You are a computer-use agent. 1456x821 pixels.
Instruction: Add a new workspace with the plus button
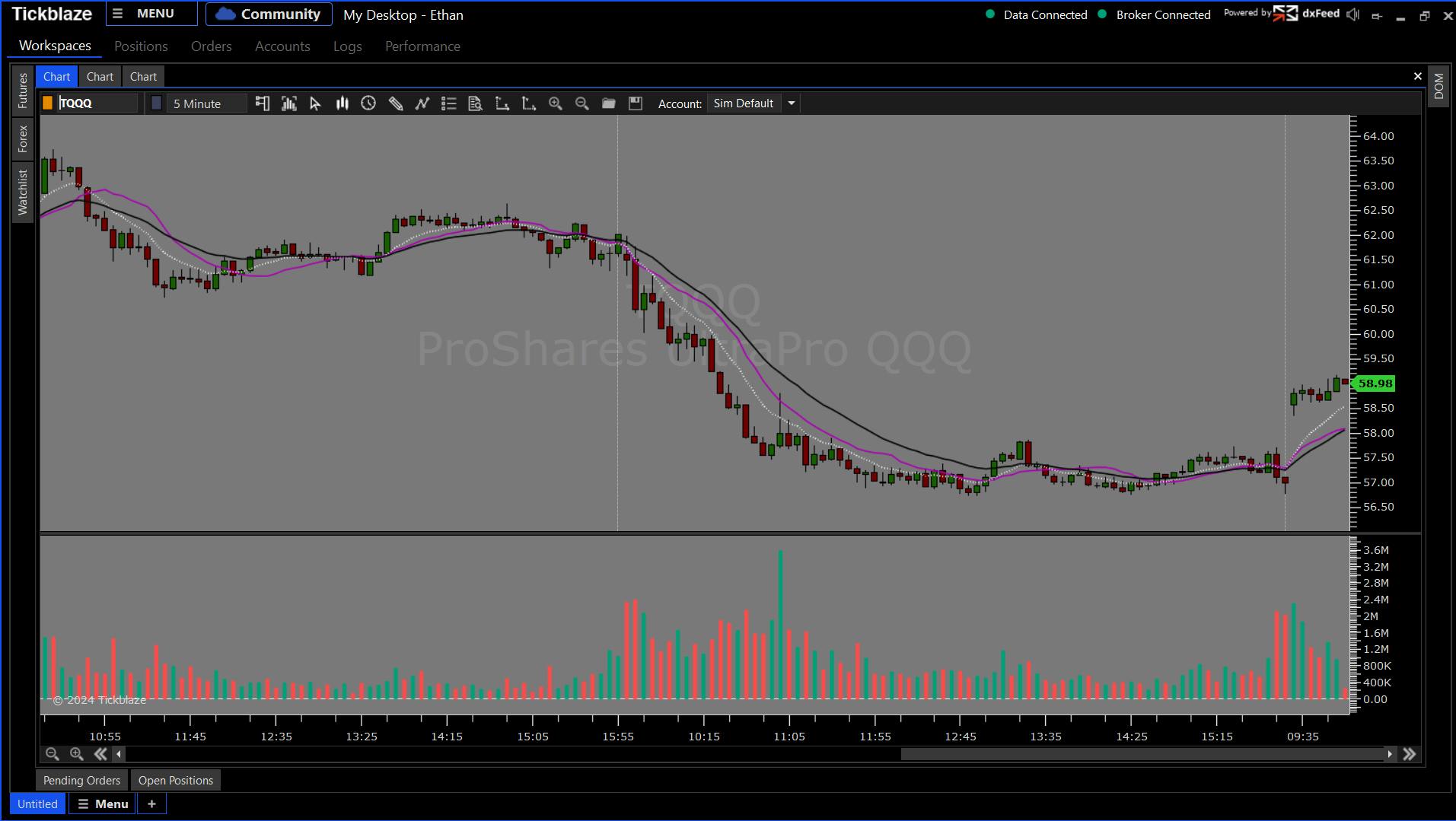151,803
